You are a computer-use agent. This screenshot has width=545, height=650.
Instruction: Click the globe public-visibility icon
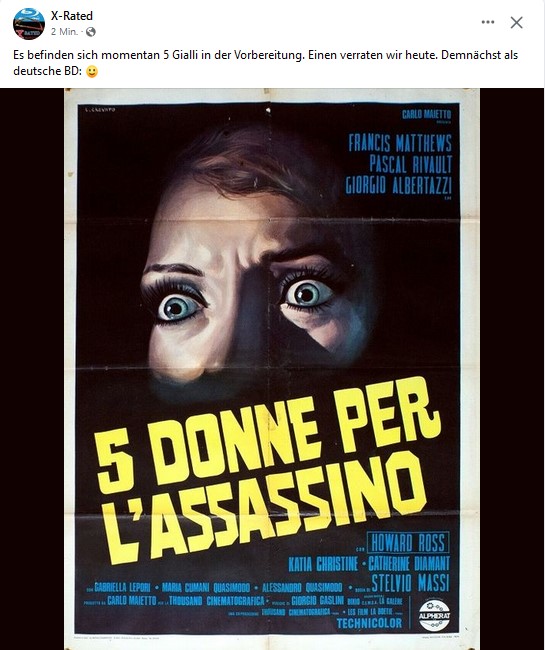click(x=91, y=32)
